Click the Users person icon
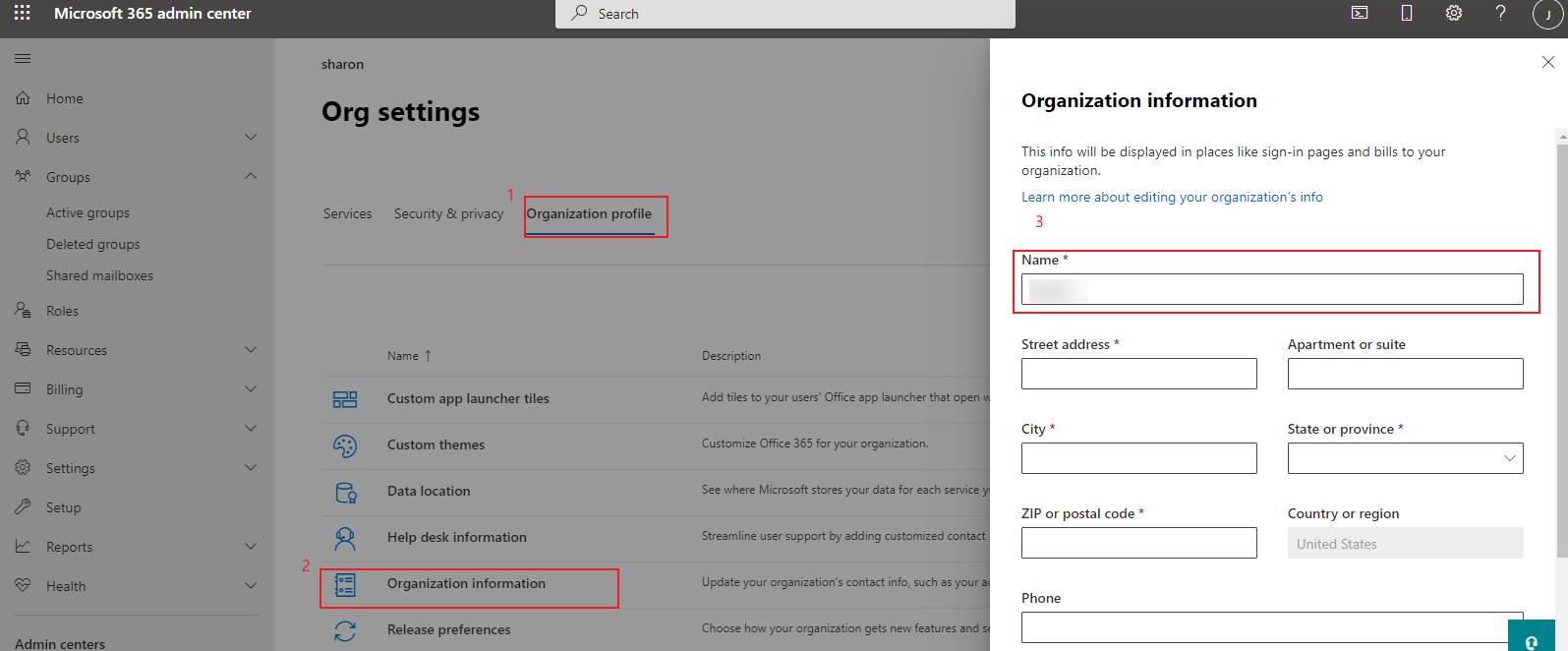 (x=23, y=138)
